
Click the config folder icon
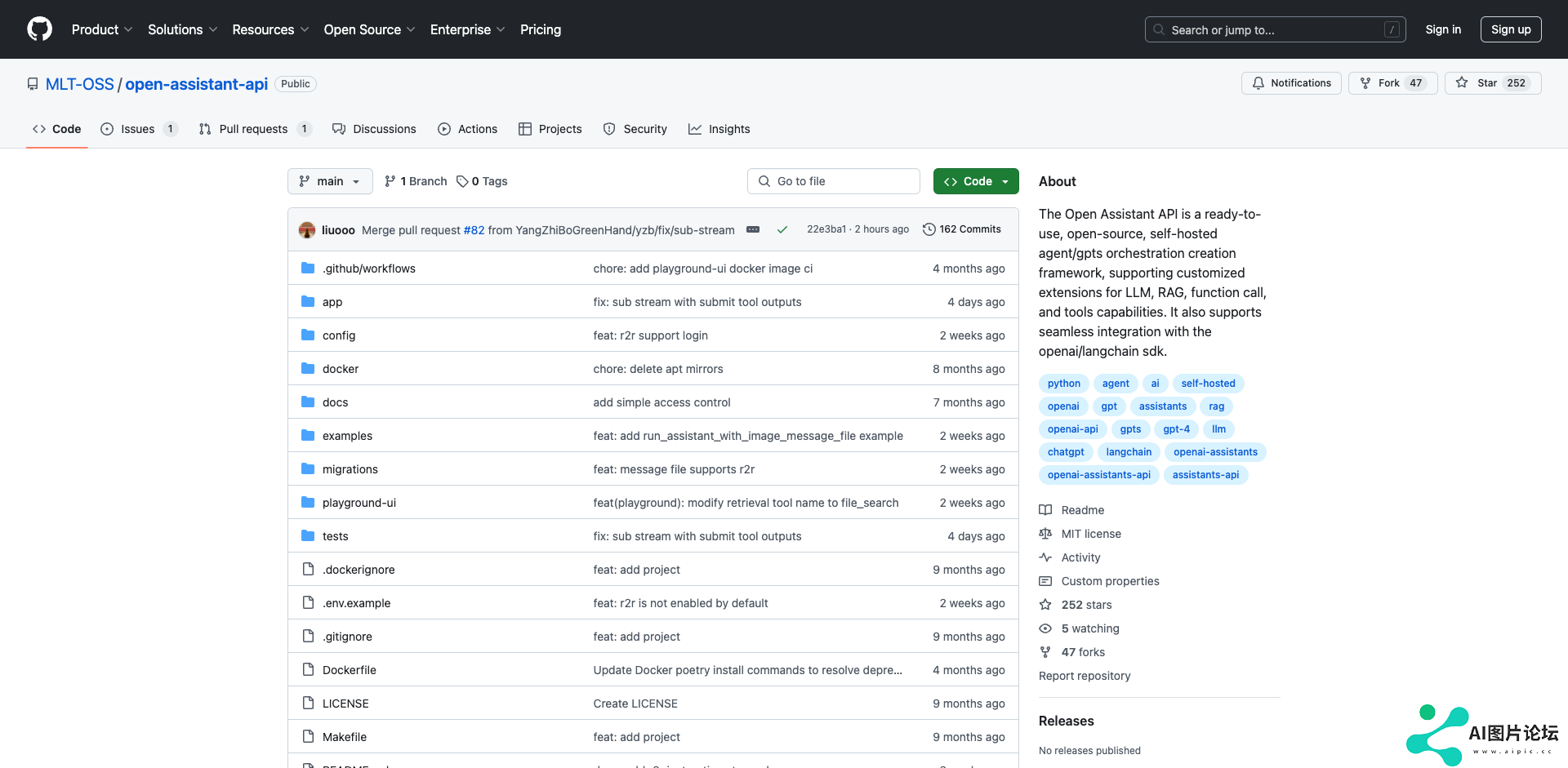click(308, 335)
